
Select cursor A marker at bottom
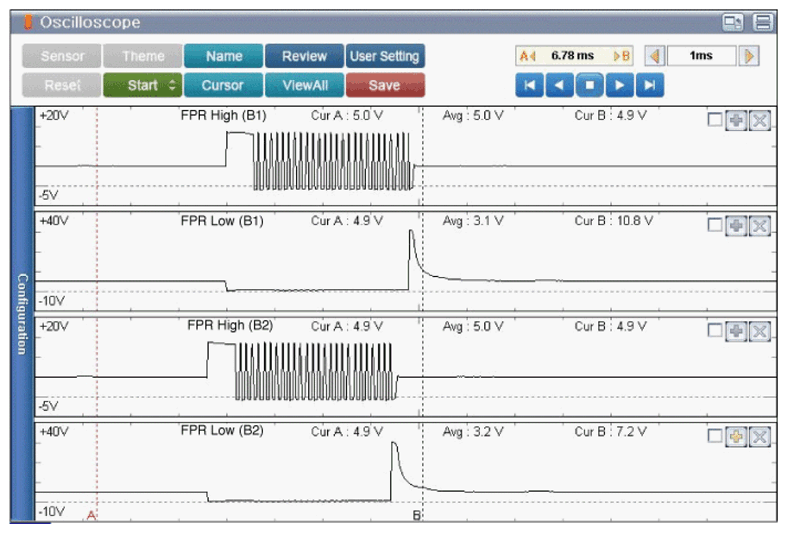(91, 515)
